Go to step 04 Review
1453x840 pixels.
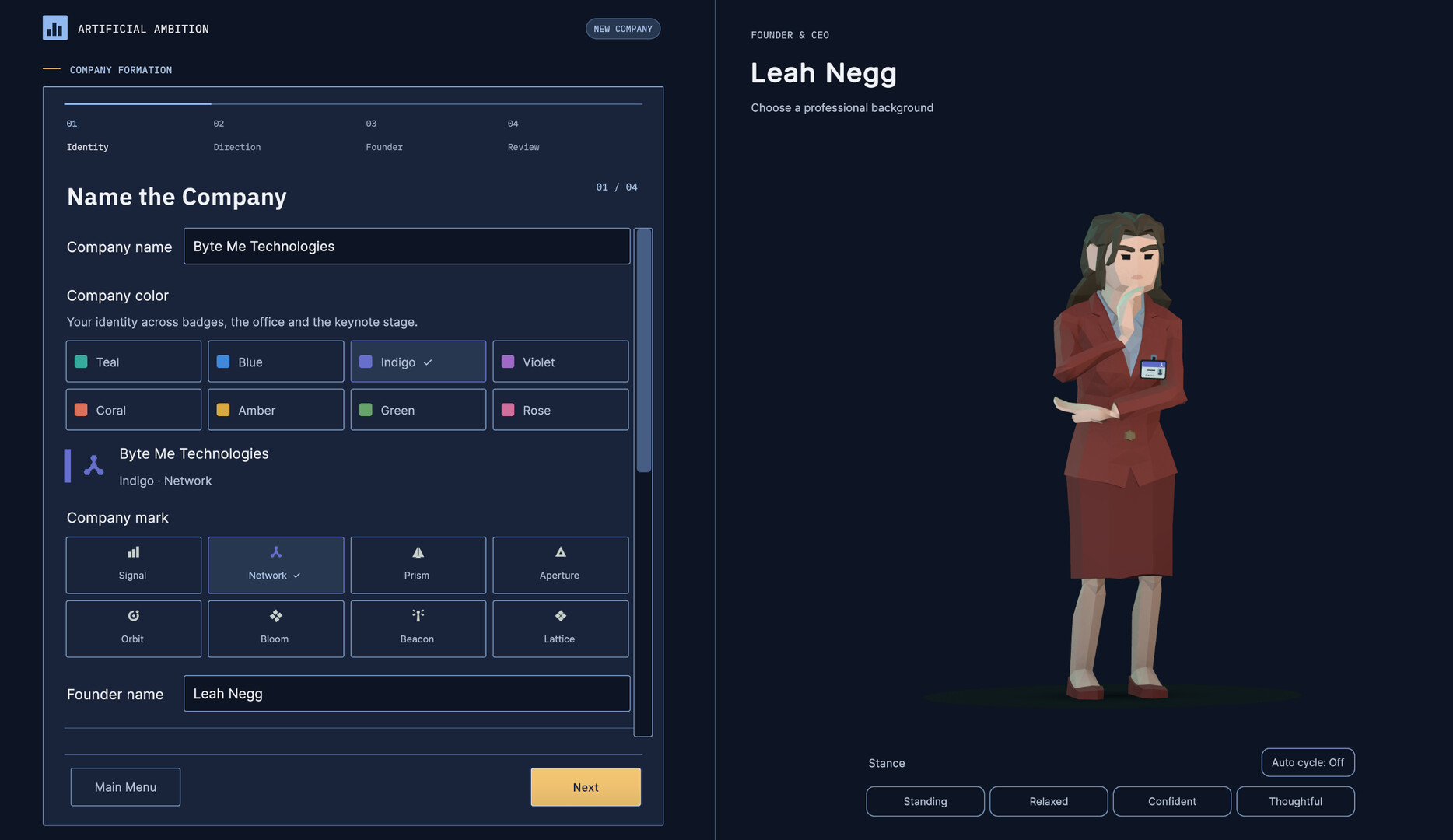pyautogui.click(x=523, y=135)
